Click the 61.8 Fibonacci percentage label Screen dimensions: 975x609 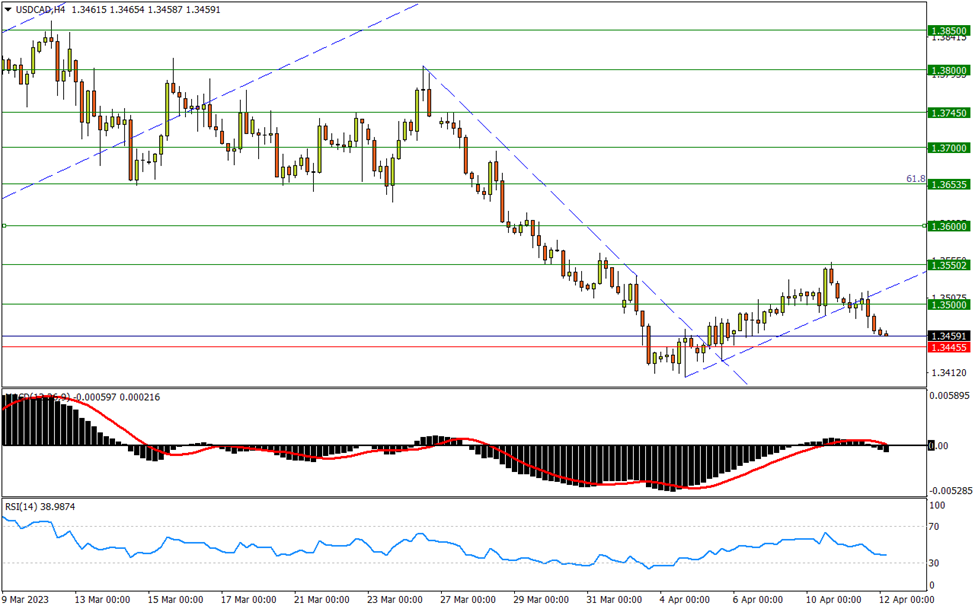pos(915,179)
